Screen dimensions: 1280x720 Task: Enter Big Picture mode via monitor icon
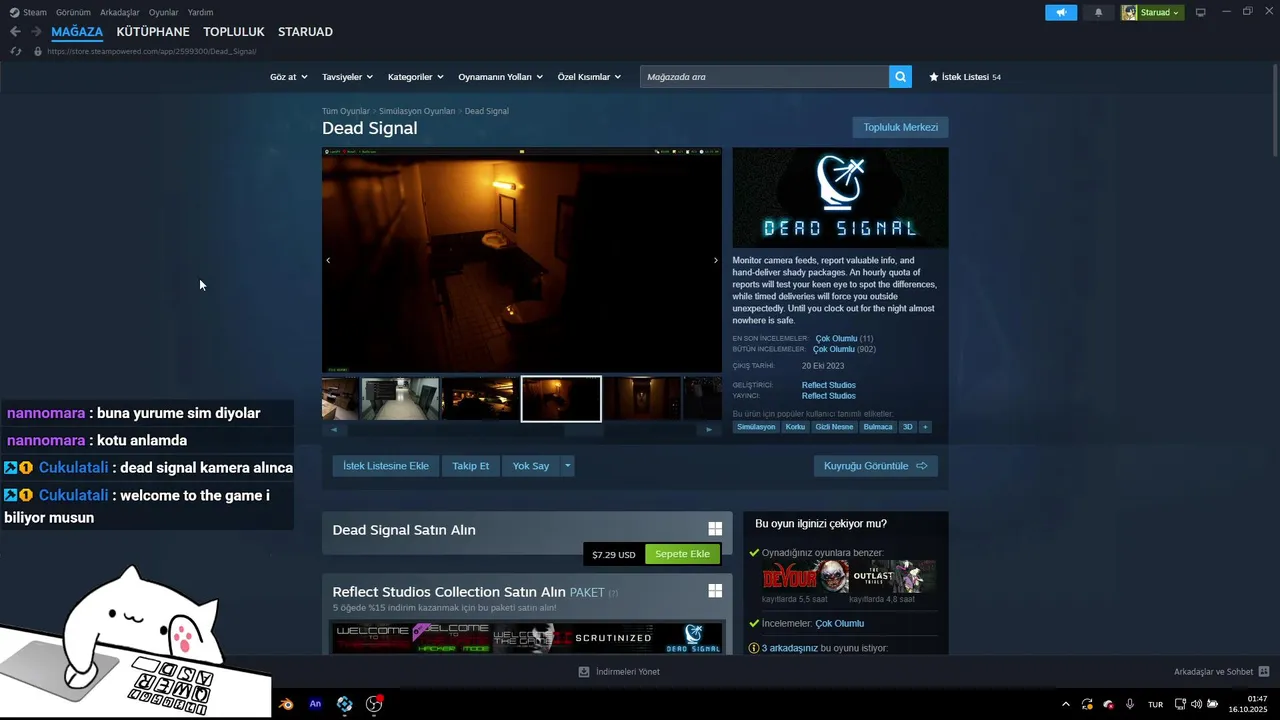(1200, 12)
